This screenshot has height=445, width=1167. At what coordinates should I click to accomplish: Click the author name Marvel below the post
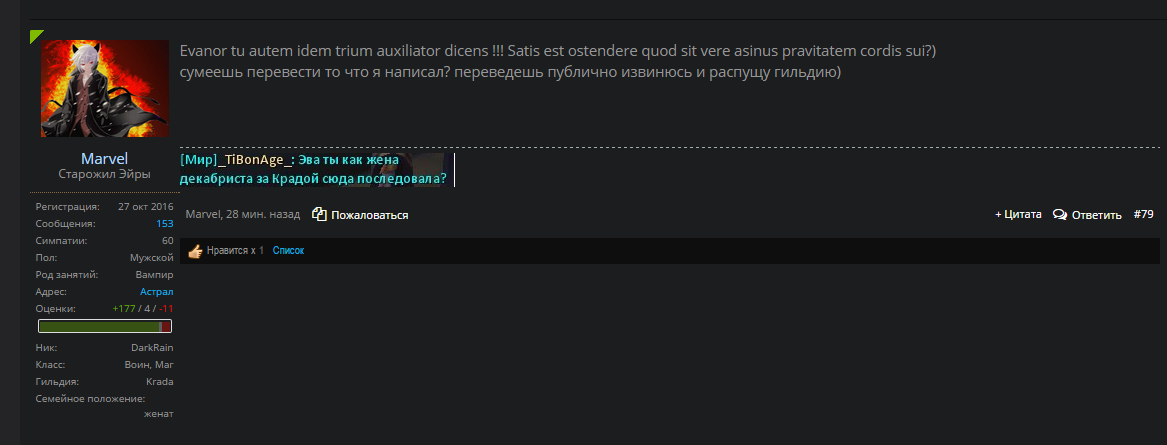click(x=202, y=214)
